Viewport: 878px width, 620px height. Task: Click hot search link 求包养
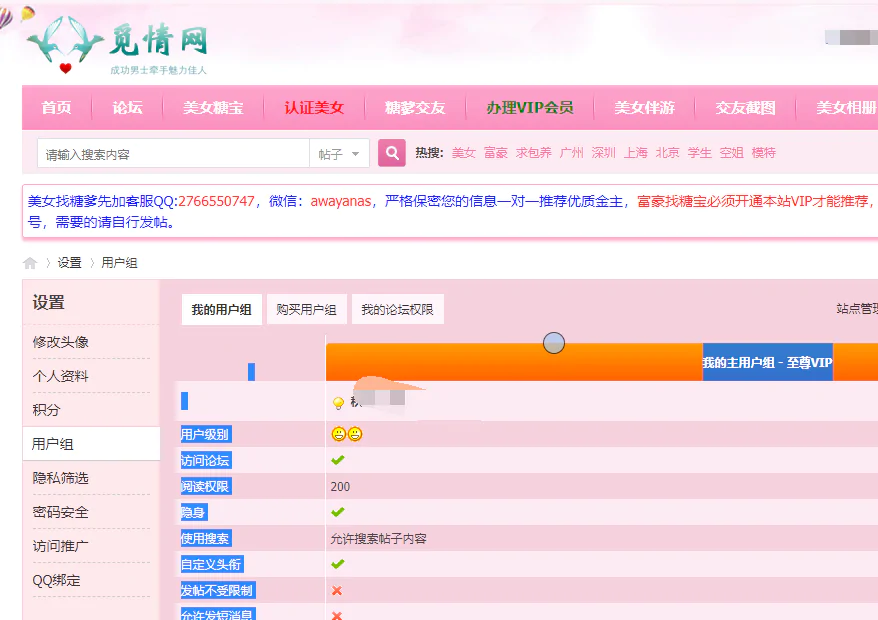point(534,153)
